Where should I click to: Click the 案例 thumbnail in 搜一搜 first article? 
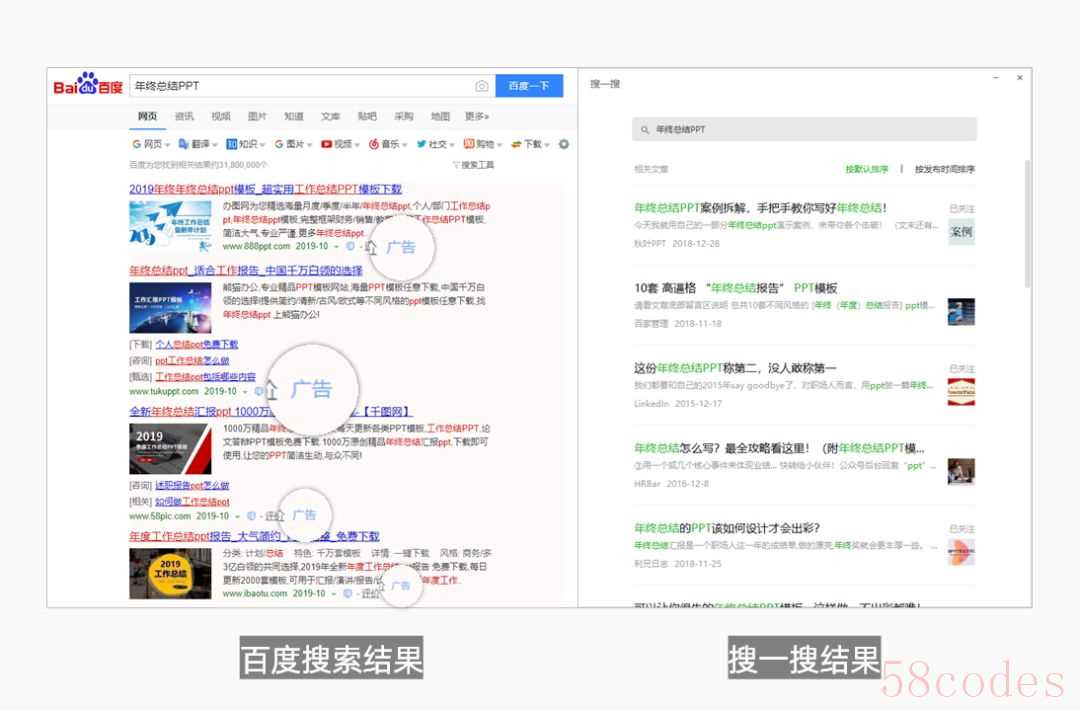961,232
